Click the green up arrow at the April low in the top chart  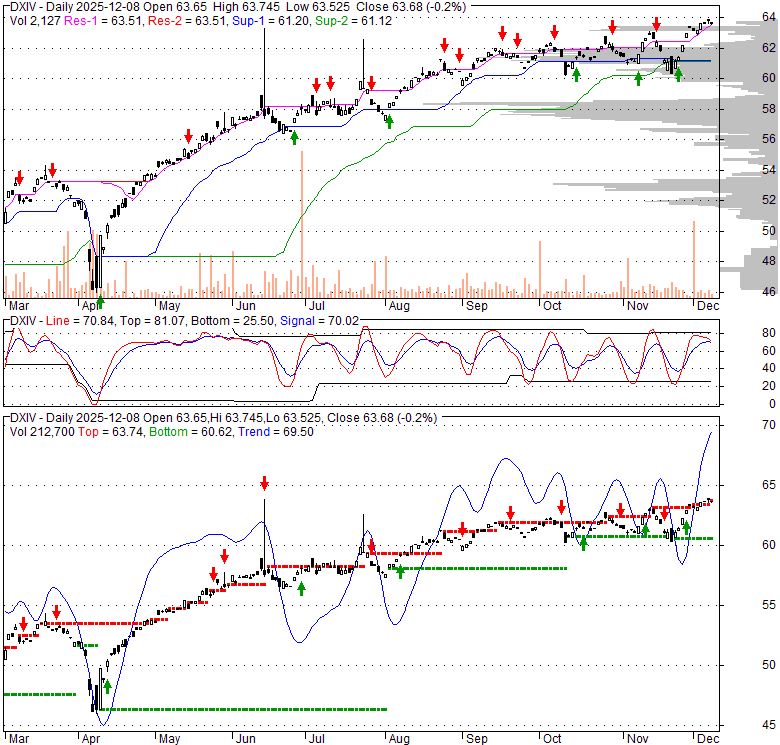(x=100, y=301)
